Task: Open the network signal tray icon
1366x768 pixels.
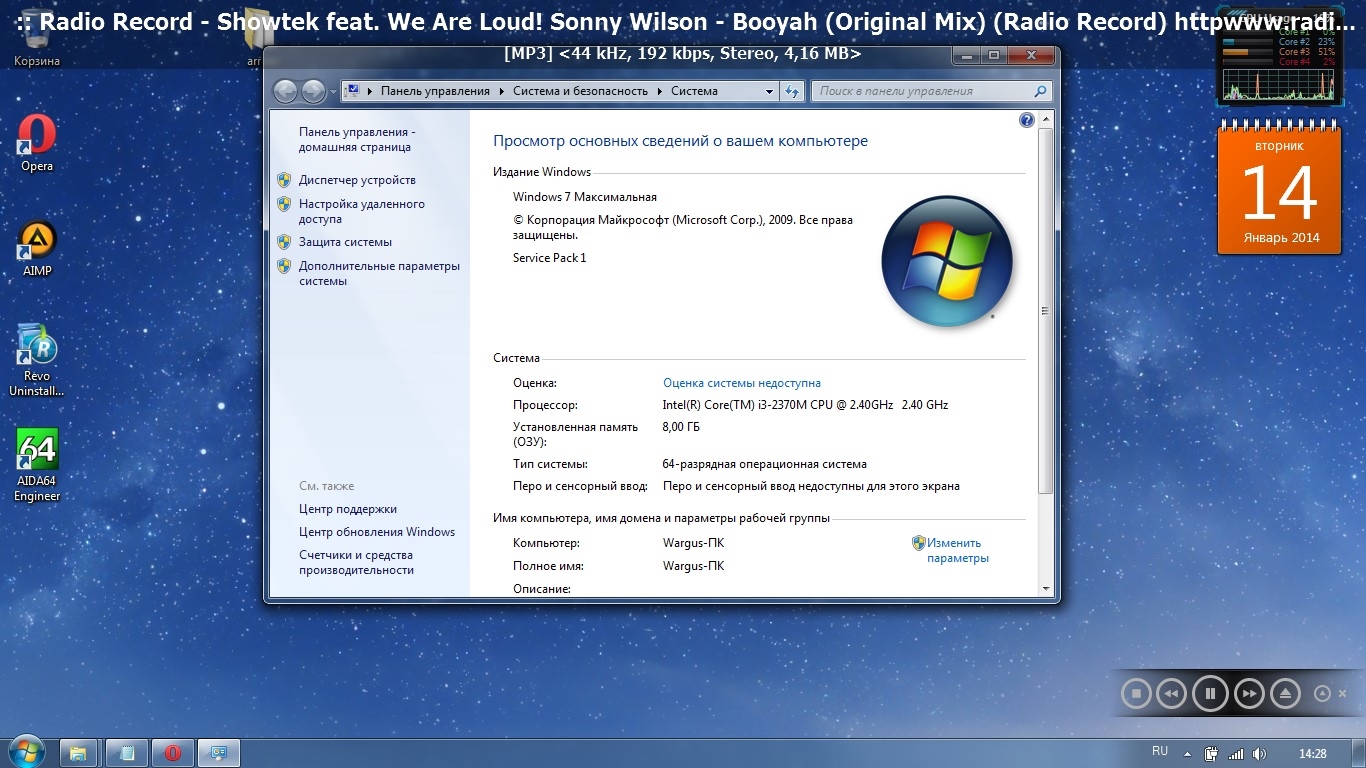Action: [1236, 753]
